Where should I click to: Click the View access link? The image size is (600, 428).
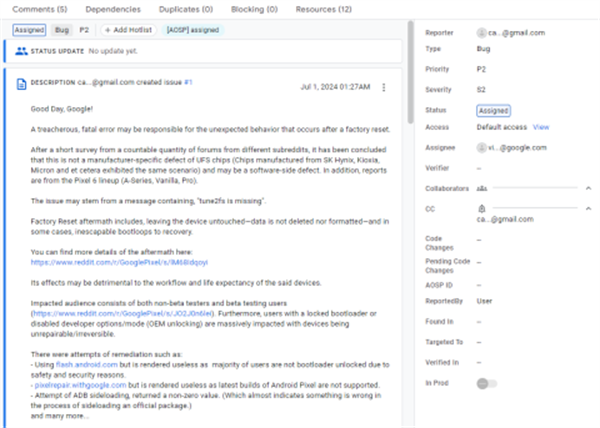tap(541, 127)
